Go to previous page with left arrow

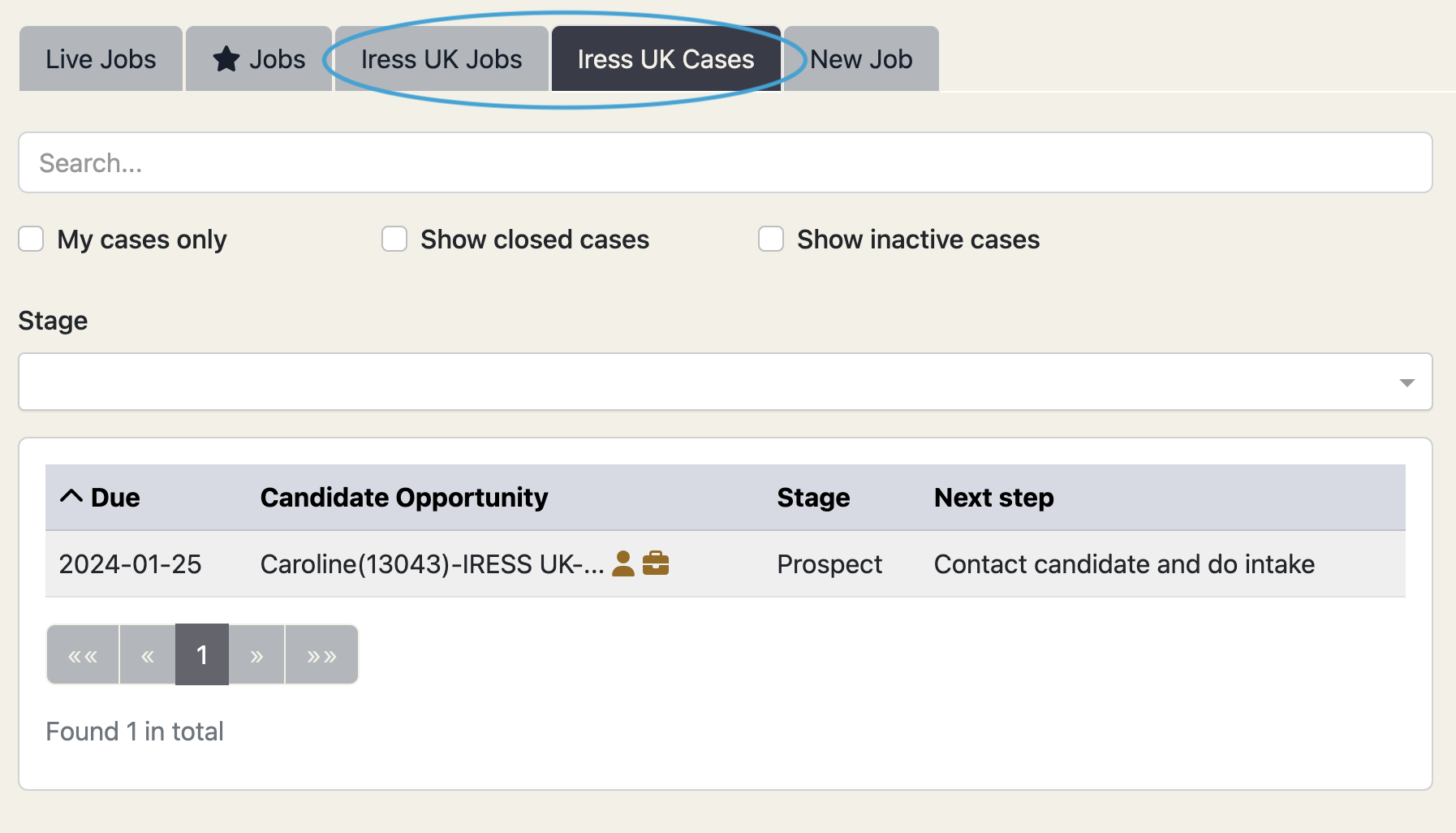(x=147, y=654)
